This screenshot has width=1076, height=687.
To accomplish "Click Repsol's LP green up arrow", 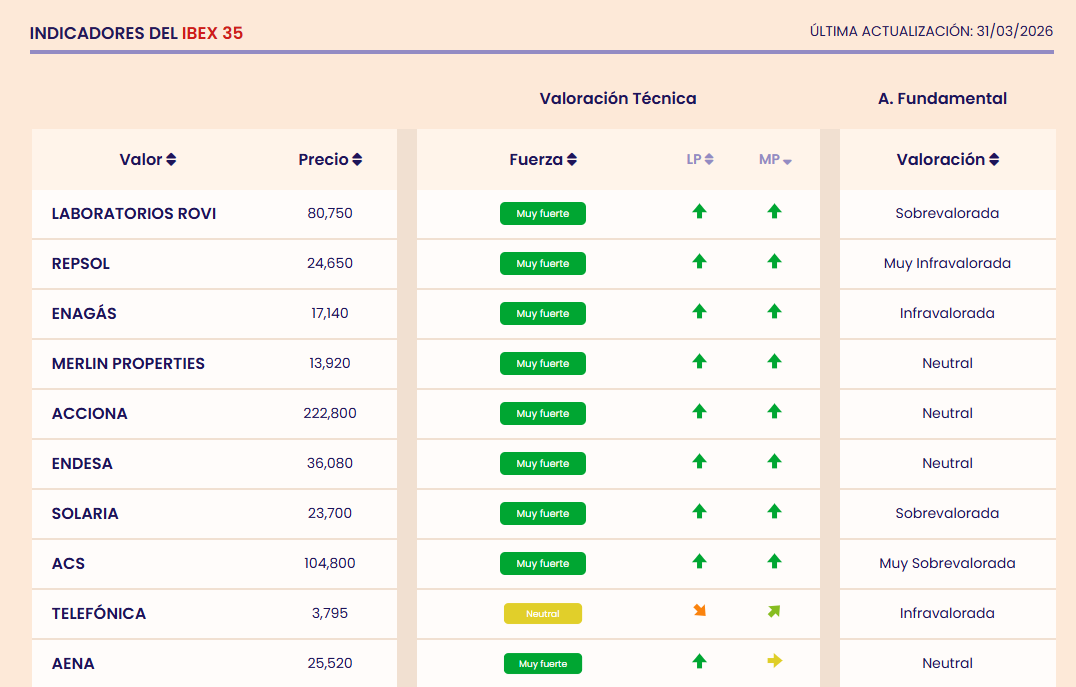I will click(x=699, y=261).
